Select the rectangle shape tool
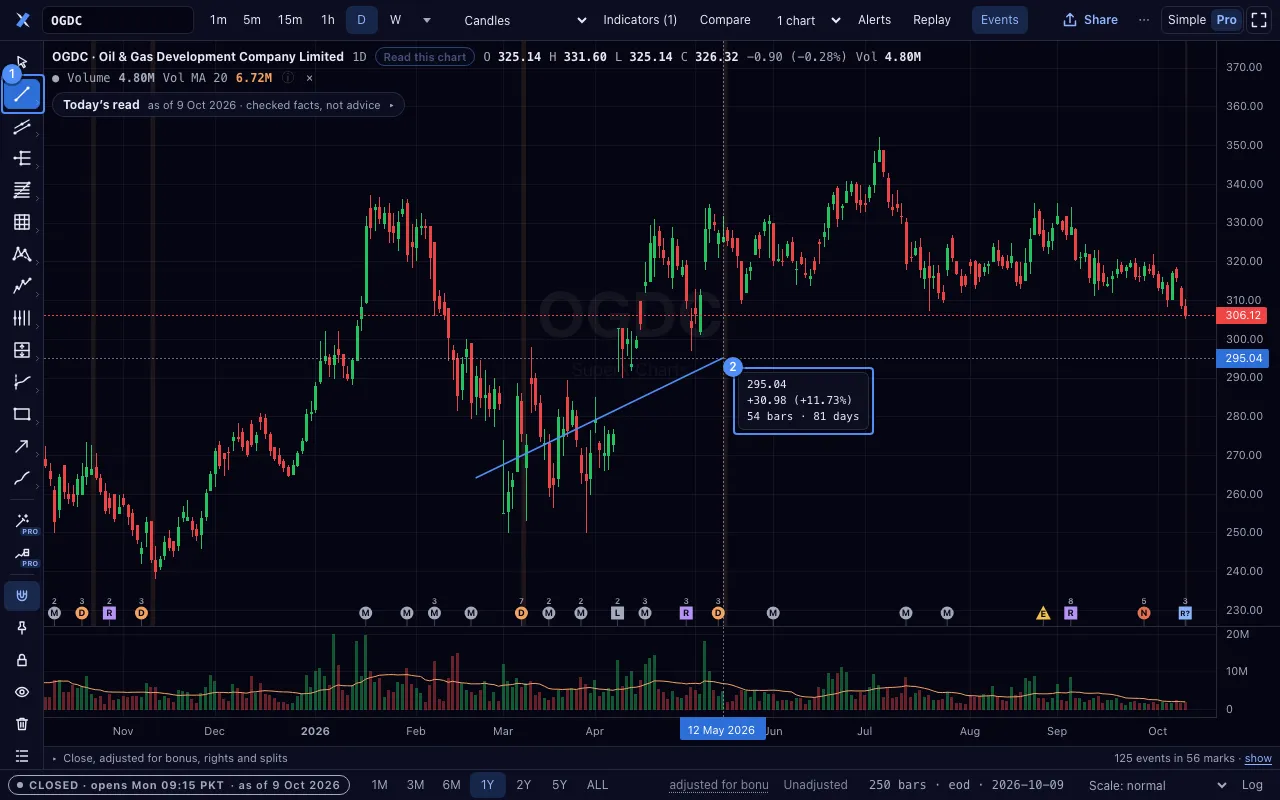 pyautogui.click(x=22, y=414)
